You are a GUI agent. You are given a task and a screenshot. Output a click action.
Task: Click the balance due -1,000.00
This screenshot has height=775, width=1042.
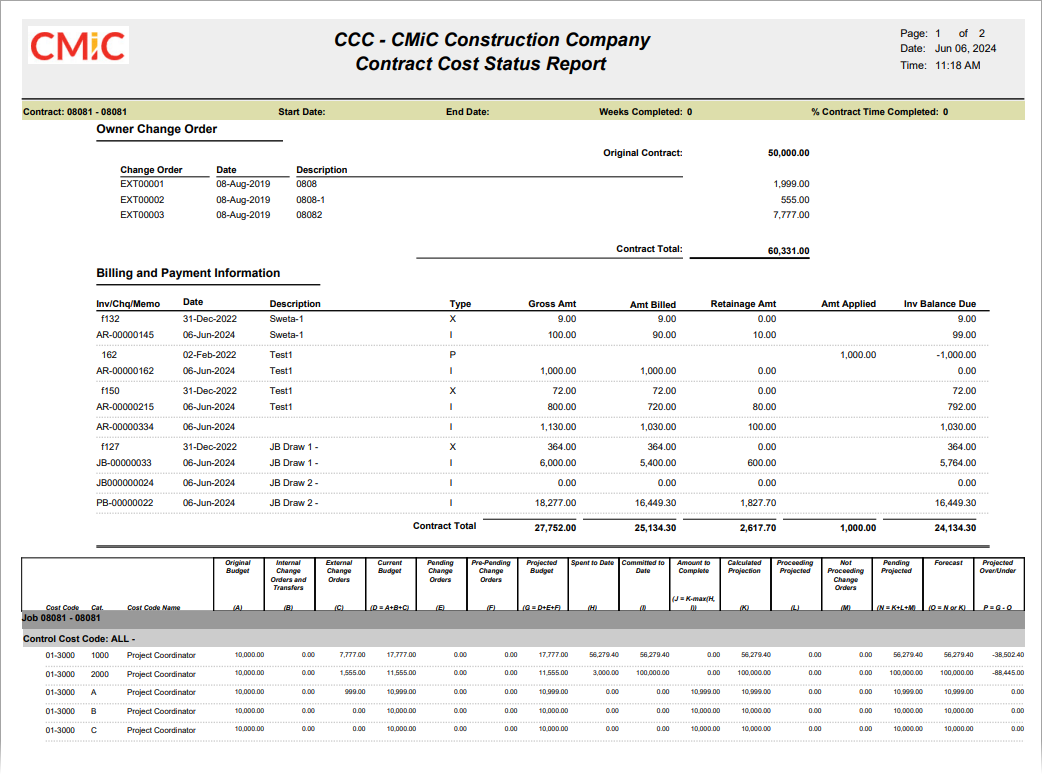pos(956,355)
